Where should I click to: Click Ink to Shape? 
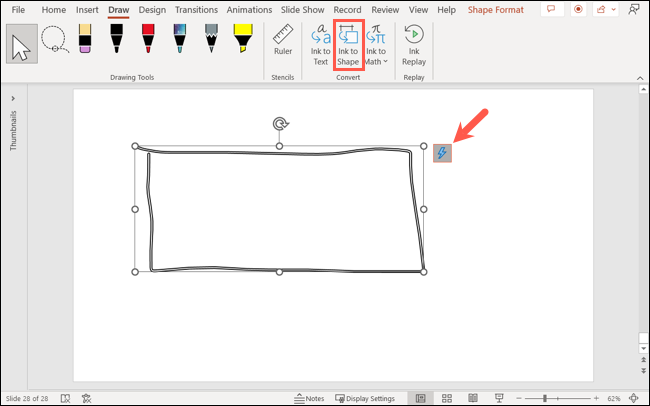click(x=348, y=45)
